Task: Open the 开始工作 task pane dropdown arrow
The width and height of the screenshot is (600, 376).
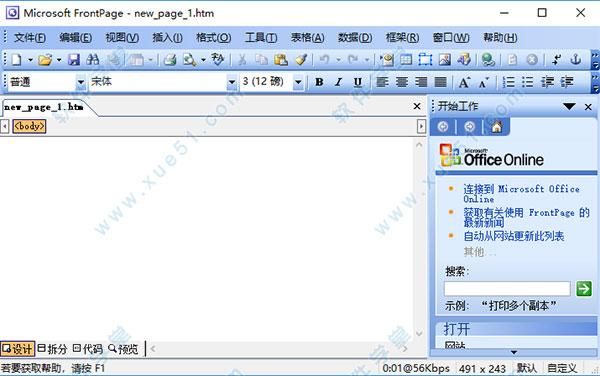Action: tap(569, 107)
